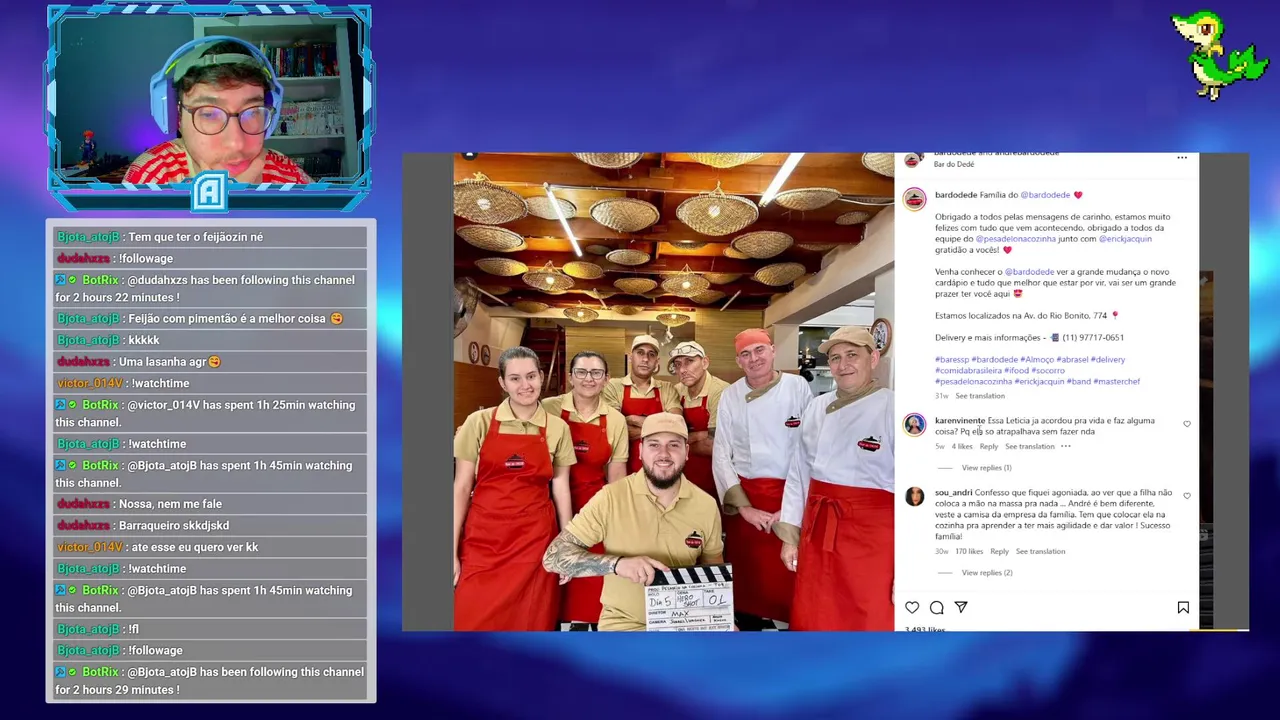The image size is (1280, 720).
Task: Like sou_andri's comment with its heart
Action: point(1187,496)
